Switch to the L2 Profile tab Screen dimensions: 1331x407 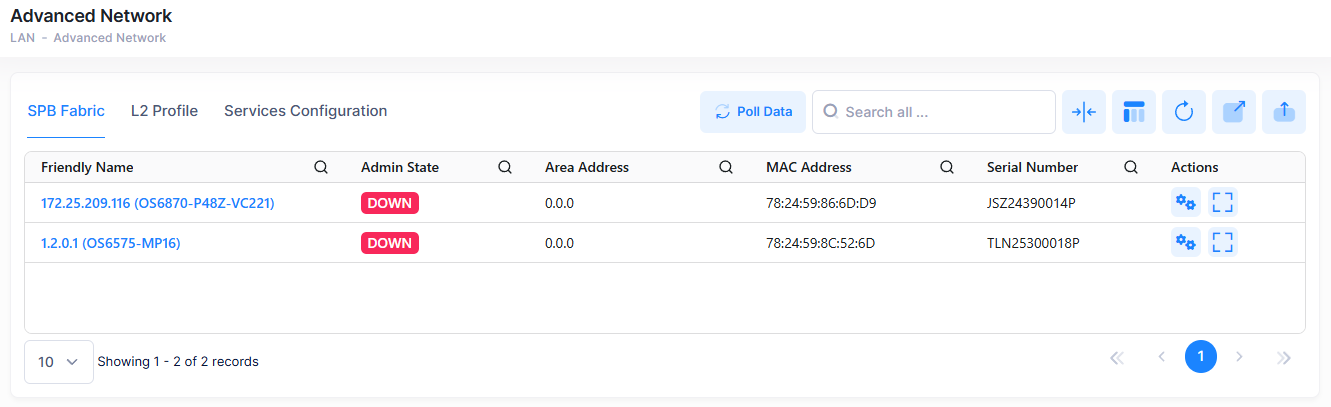click(x=164, y=111)
